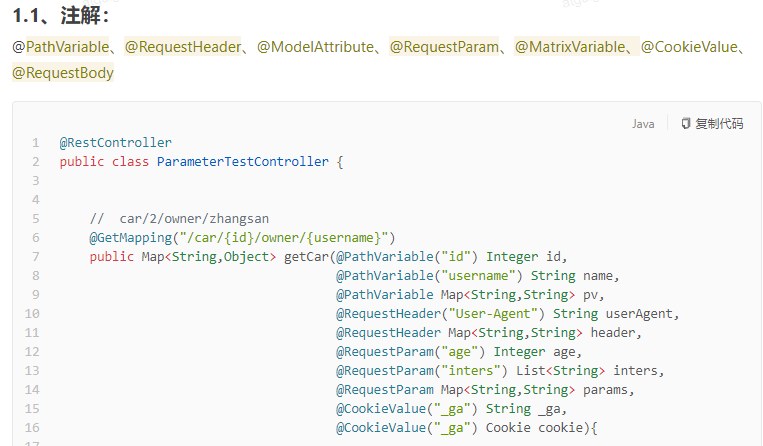The width and height of the screenshot is (763, 446).
Task: Click the copy code icon
Action: [686, 124]
